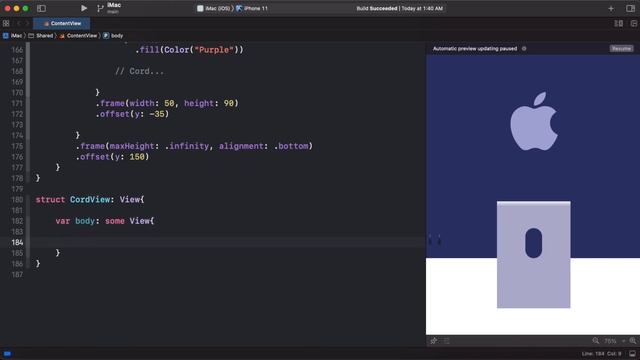Image resolution: width=640 pixels, height=360 pixels.
Task: Open the source control branch menu
Action: tap(100, 9)
